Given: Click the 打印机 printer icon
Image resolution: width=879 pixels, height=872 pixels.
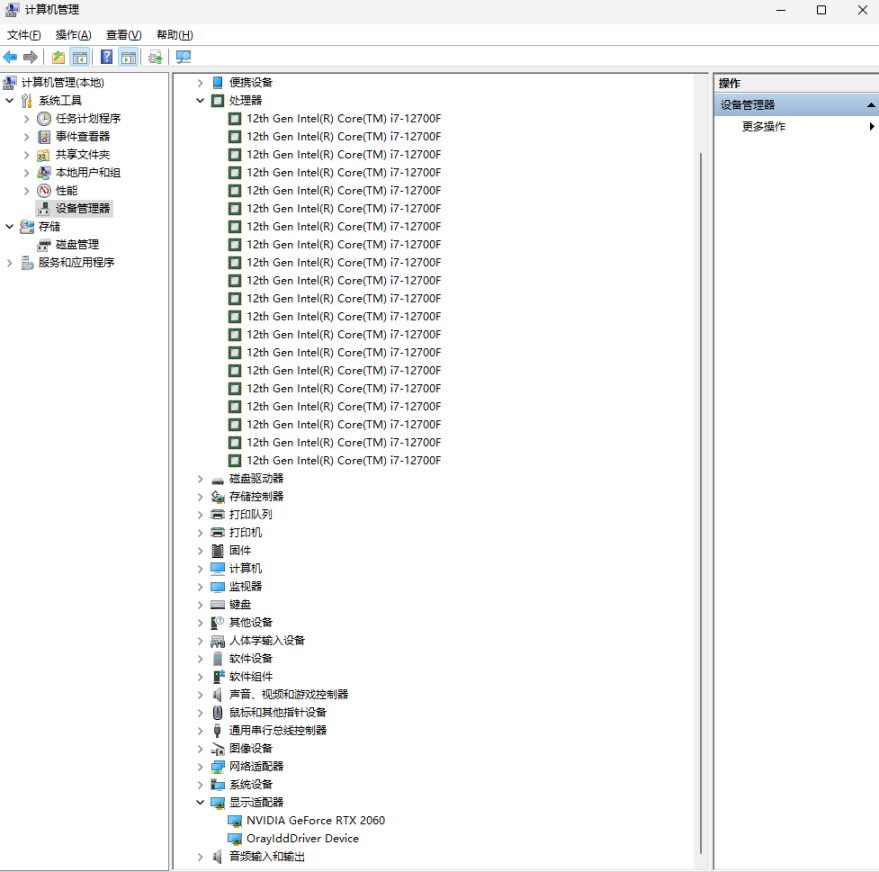Looking at the screenshot, I should (x=218, y=532).
